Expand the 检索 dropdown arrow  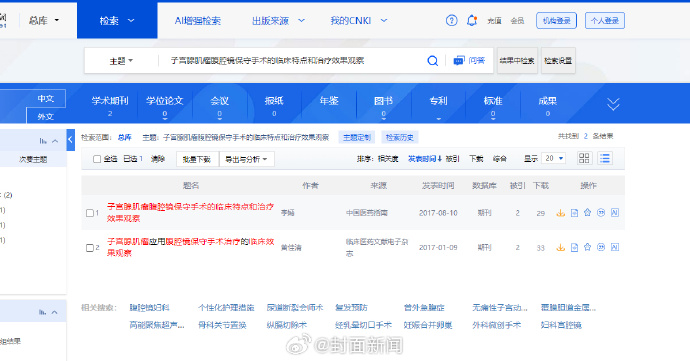point(131,21)
